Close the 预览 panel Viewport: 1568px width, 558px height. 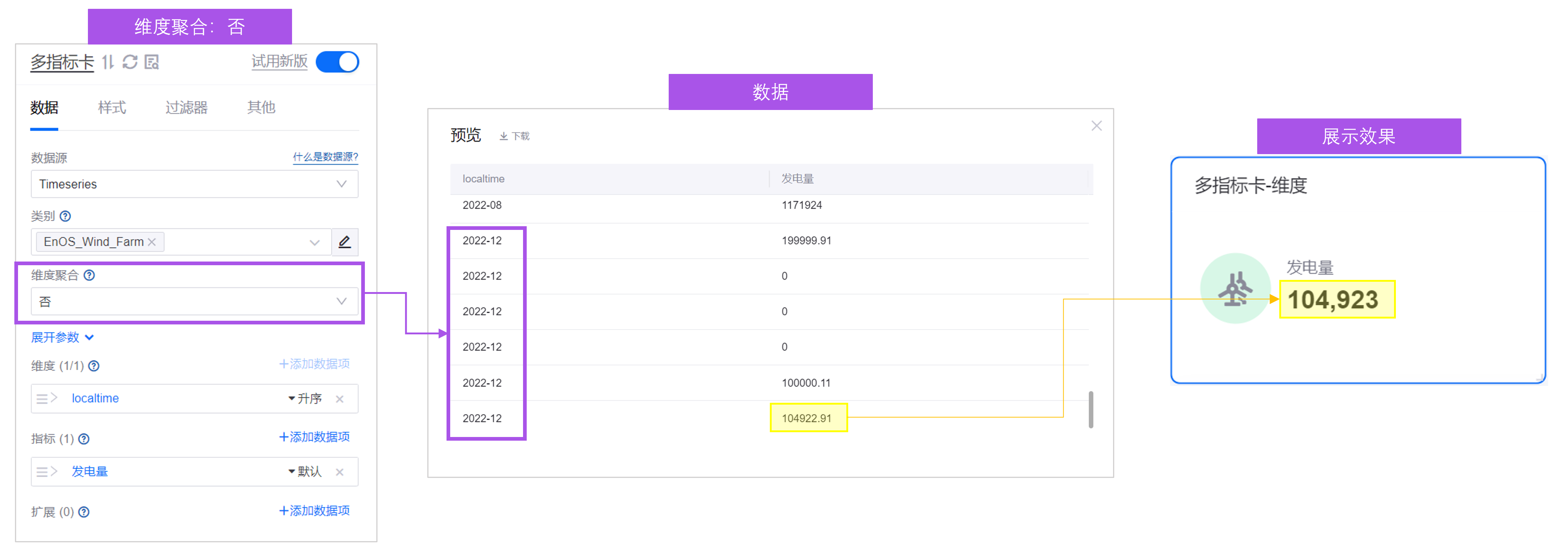pyautogui.click(x=1096, y=126)
